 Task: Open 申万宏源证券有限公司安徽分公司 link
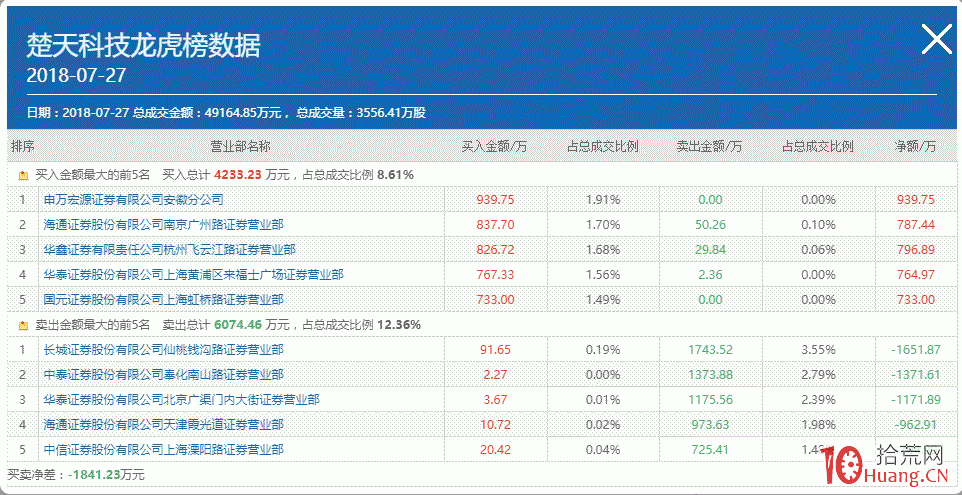click(134, 199)
